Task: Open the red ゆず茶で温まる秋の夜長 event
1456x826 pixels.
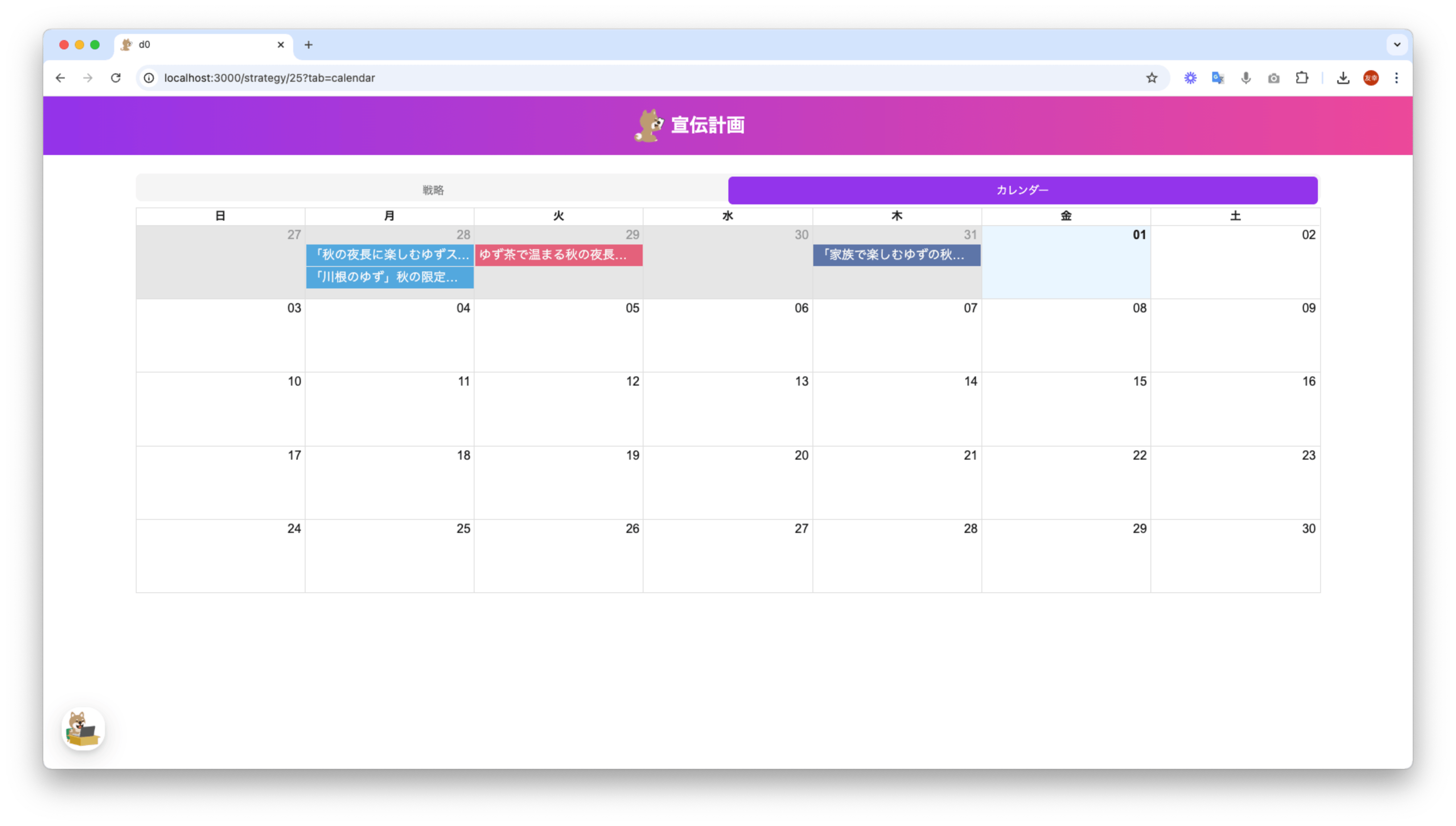Action: point(558,255)
